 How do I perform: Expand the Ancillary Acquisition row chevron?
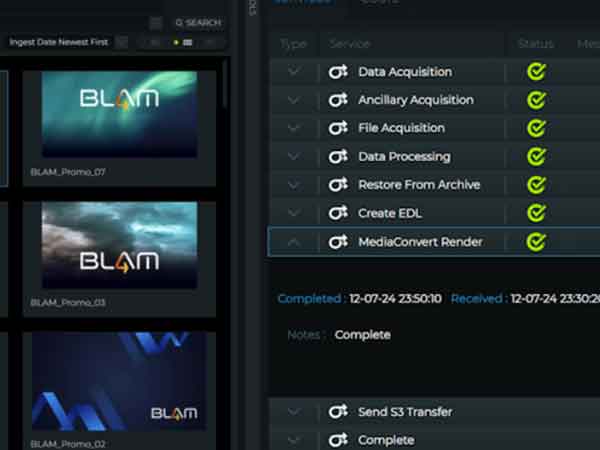[293, 100]
